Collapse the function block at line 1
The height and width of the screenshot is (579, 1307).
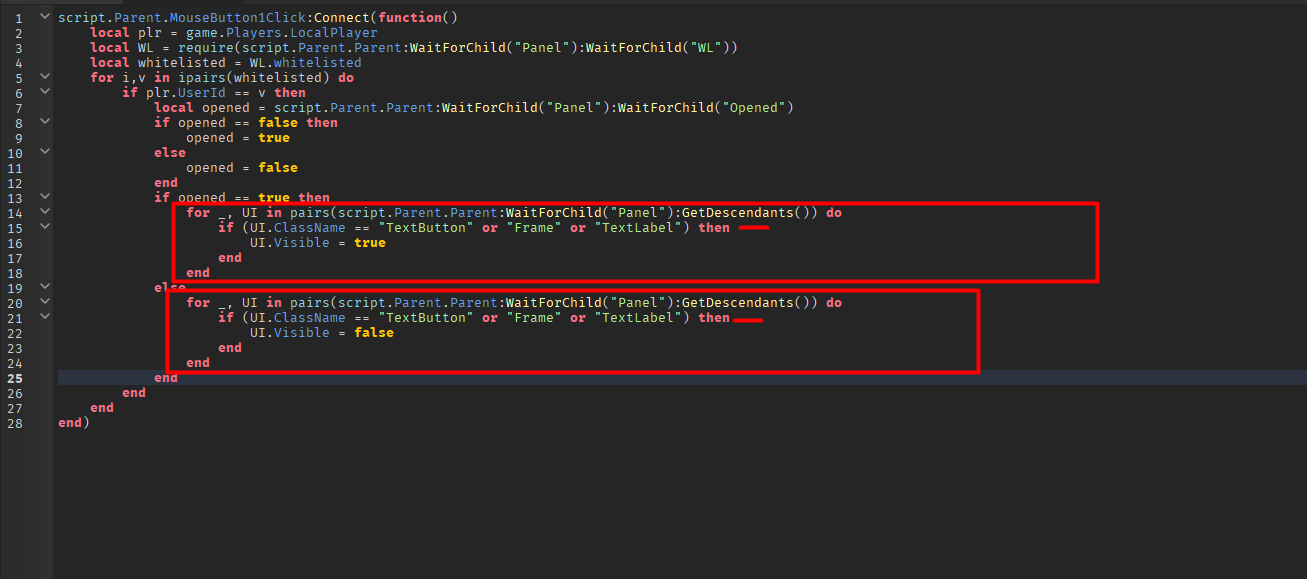(43, 16)
